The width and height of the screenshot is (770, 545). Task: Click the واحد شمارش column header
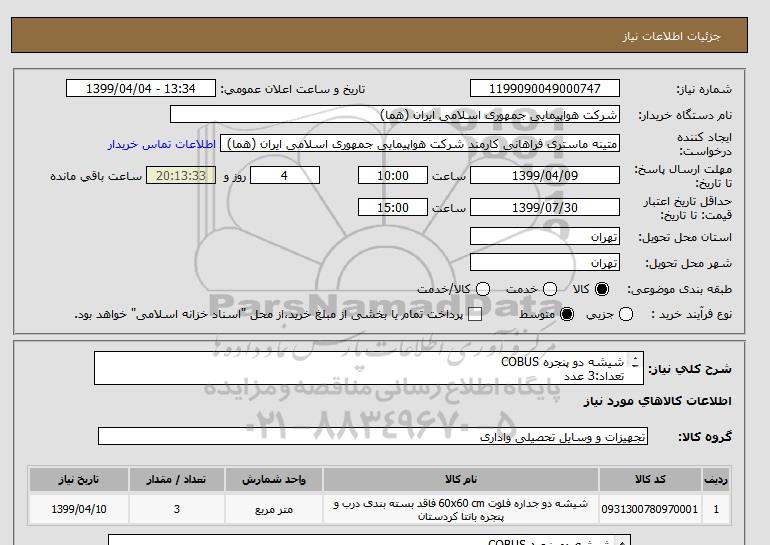tap(274, 479)
